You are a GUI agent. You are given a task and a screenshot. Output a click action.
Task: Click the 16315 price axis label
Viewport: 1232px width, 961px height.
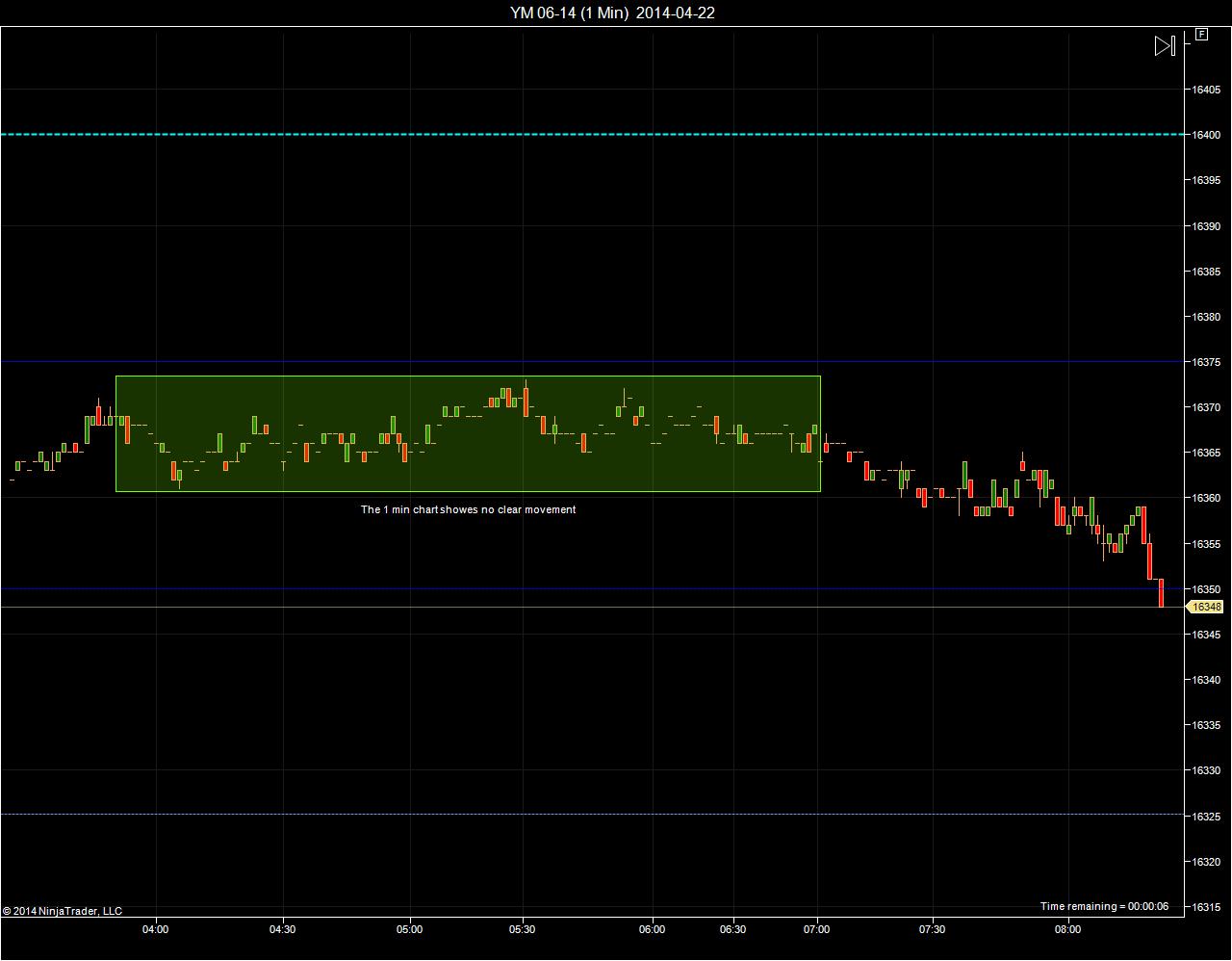(1206, 907)
